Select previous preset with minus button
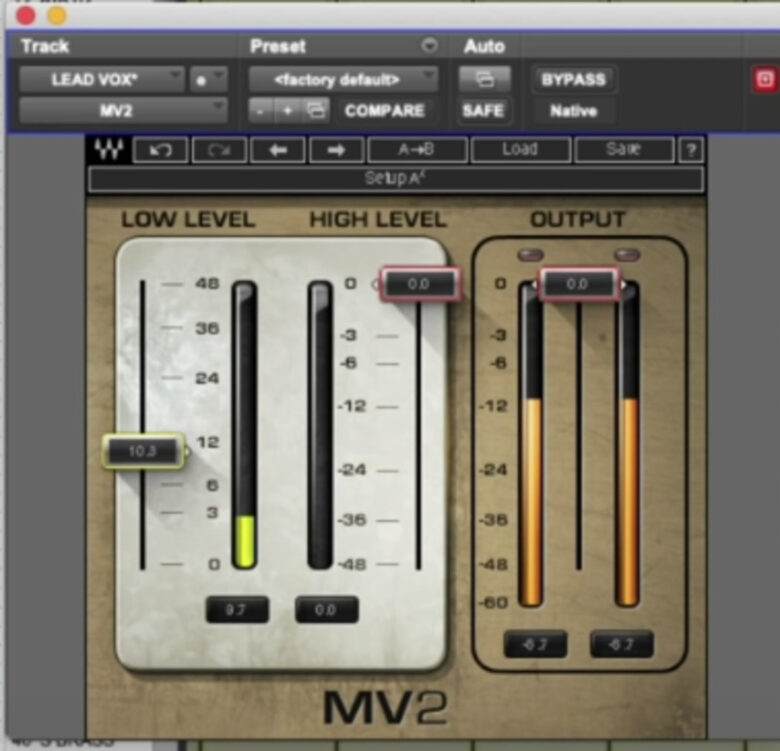The width and height of the screenshot is (780, 751). click(x=261, y=110)
